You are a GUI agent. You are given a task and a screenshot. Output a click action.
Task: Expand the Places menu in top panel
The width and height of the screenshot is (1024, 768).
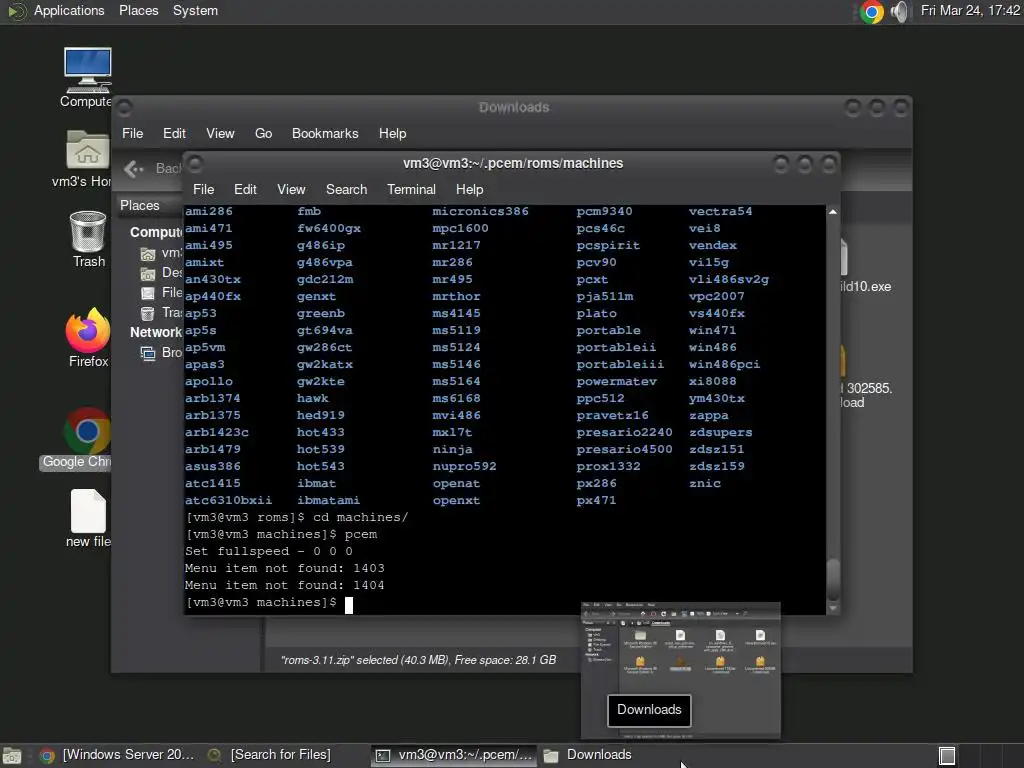click(x=138, y=10)
